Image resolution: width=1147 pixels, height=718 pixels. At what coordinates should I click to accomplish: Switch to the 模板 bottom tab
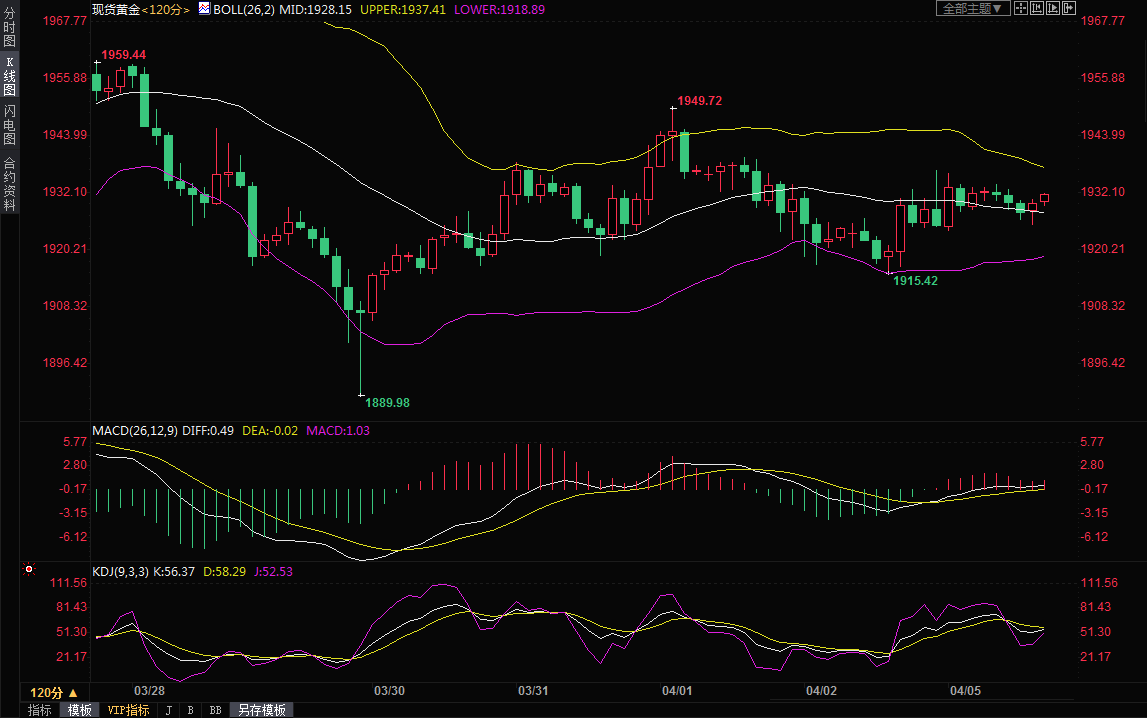click(x=79, y=710)
